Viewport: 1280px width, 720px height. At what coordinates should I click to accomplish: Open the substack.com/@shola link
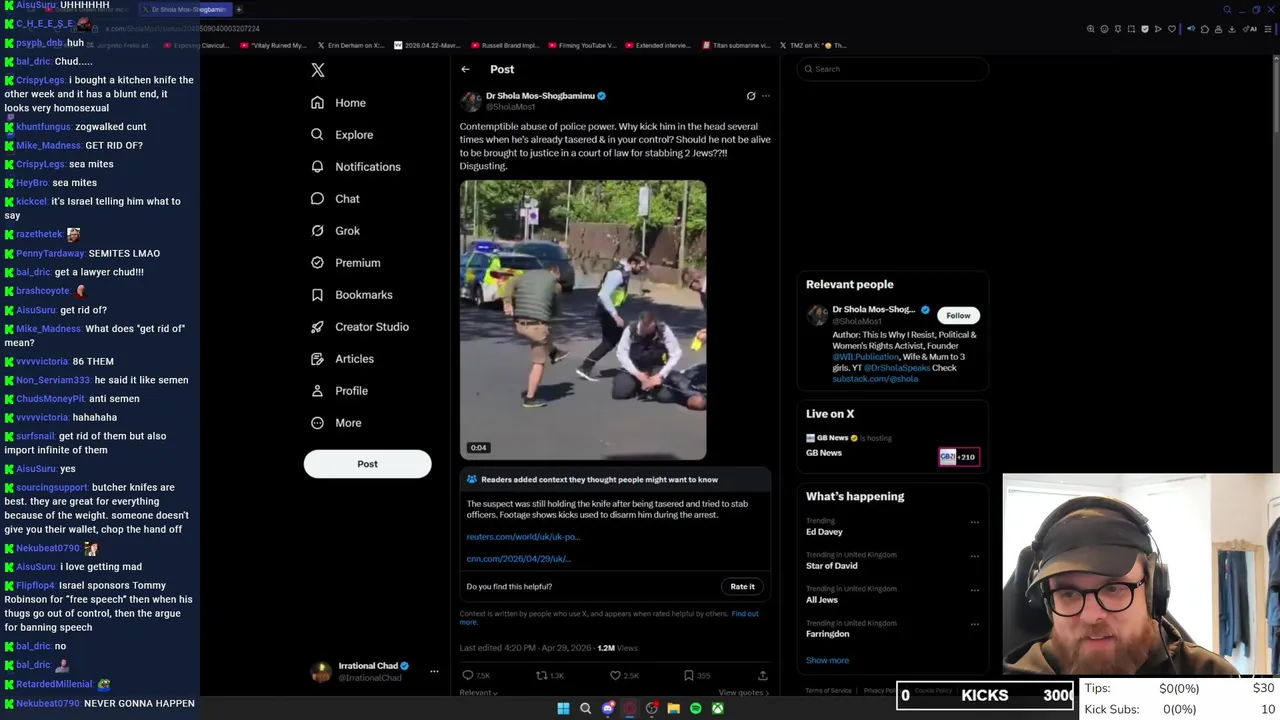[x=875, y=379]
